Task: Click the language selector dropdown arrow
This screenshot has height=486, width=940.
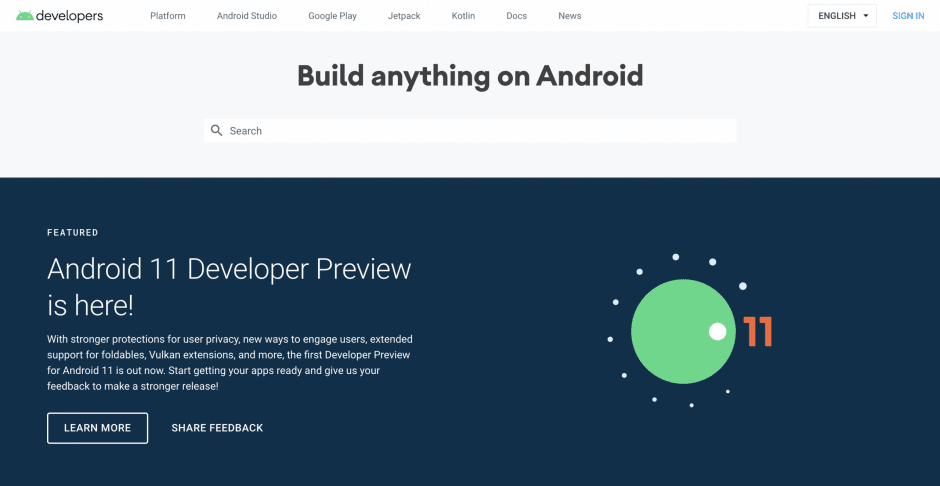Action: click(865, 16)
